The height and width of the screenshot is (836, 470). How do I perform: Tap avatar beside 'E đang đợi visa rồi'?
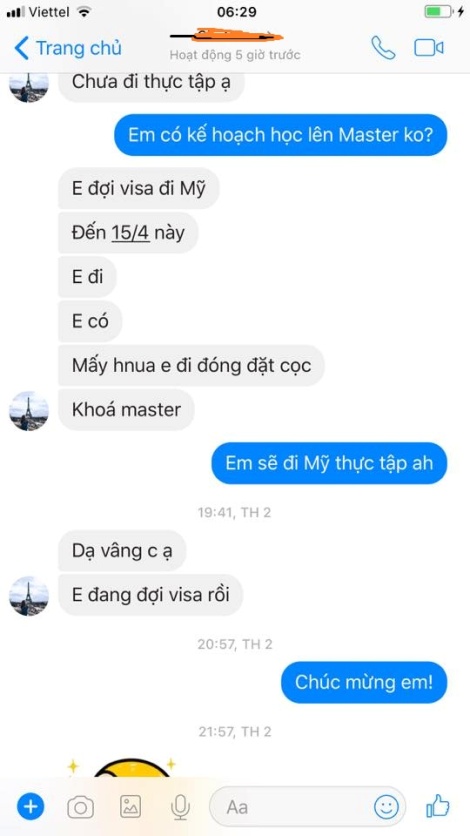29,596
